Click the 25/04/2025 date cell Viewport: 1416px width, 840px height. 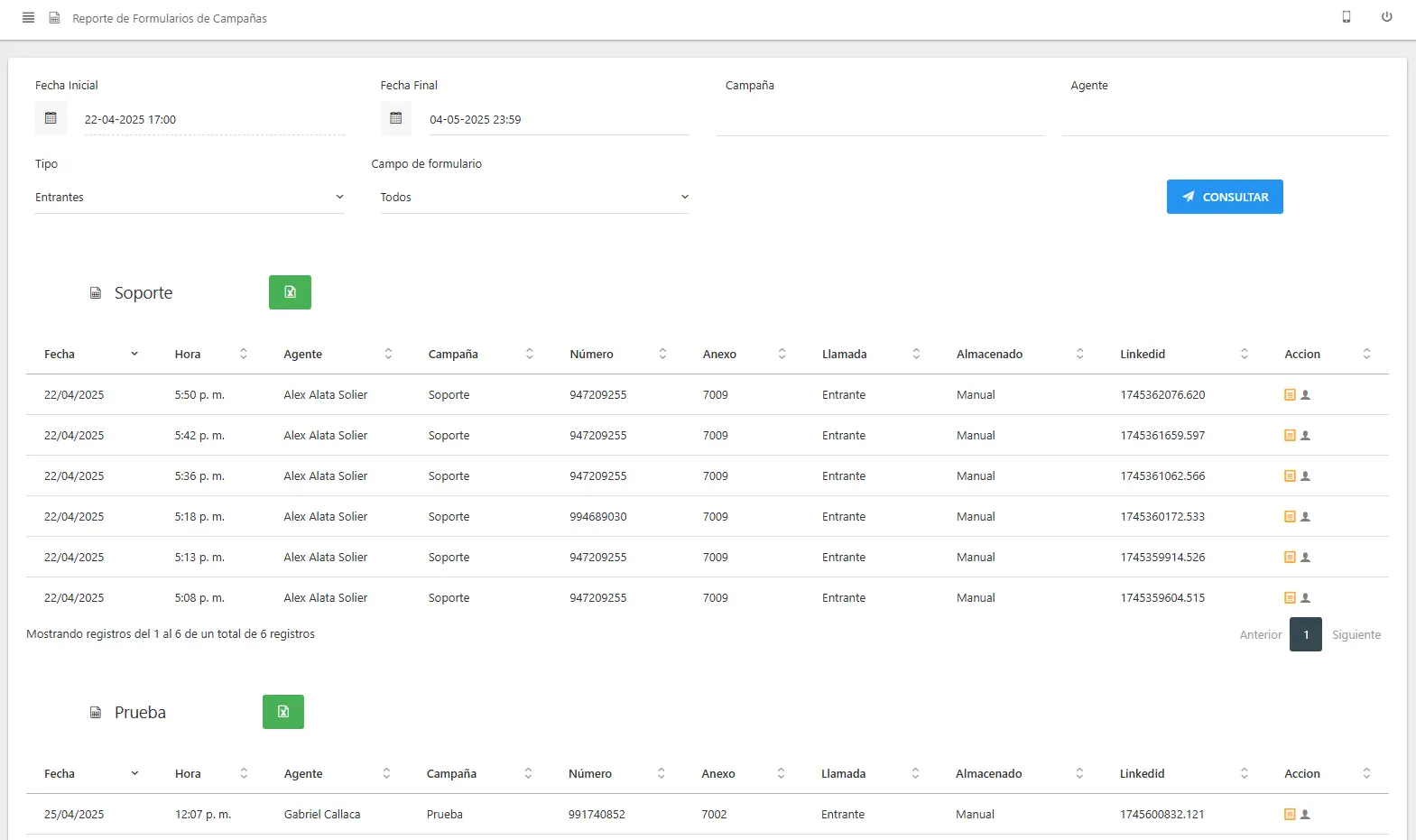74,814
